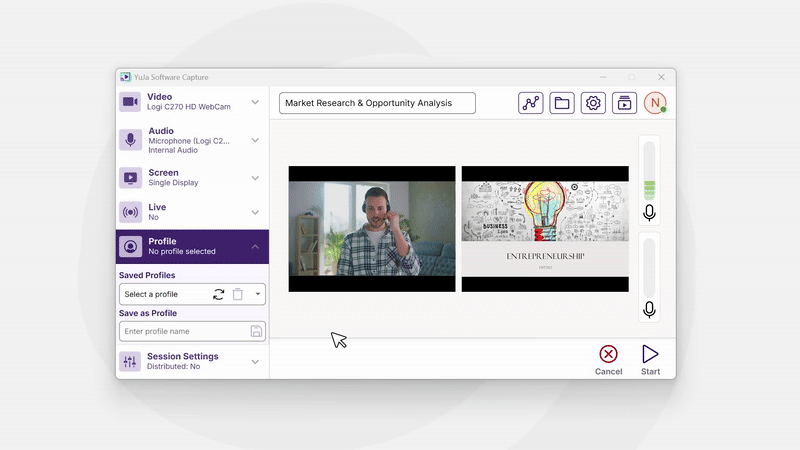Mute the upper microphone

pos(649,212)
